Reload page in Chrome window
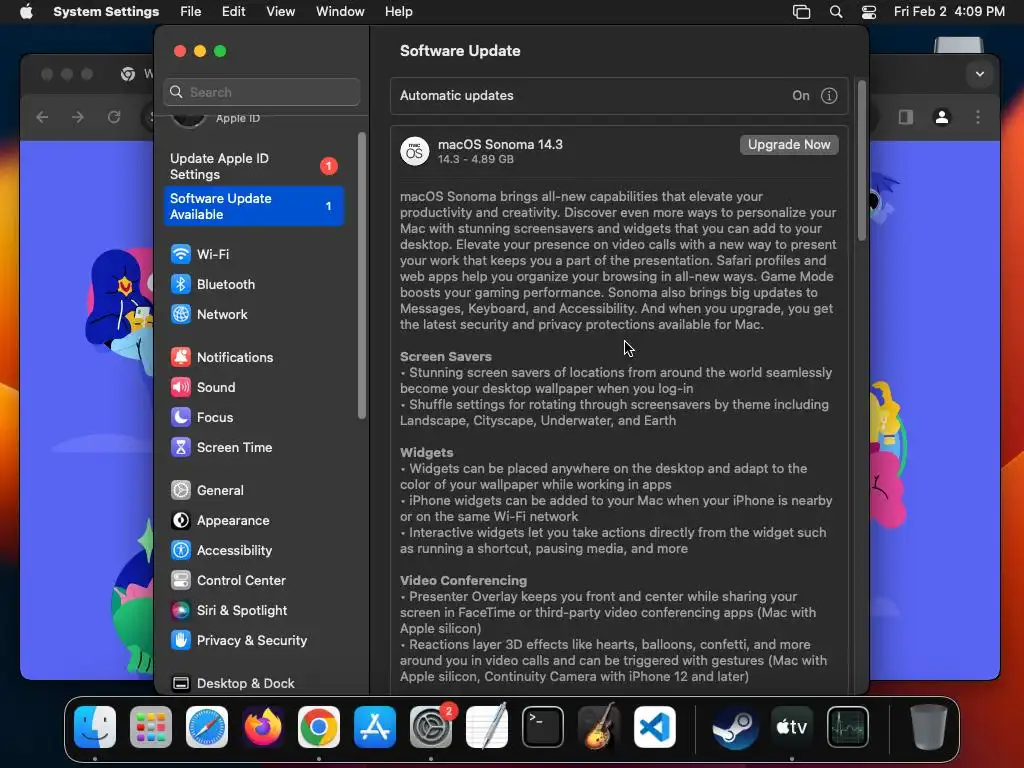This screenshot has height=768, width=1024. coord(114,117)
